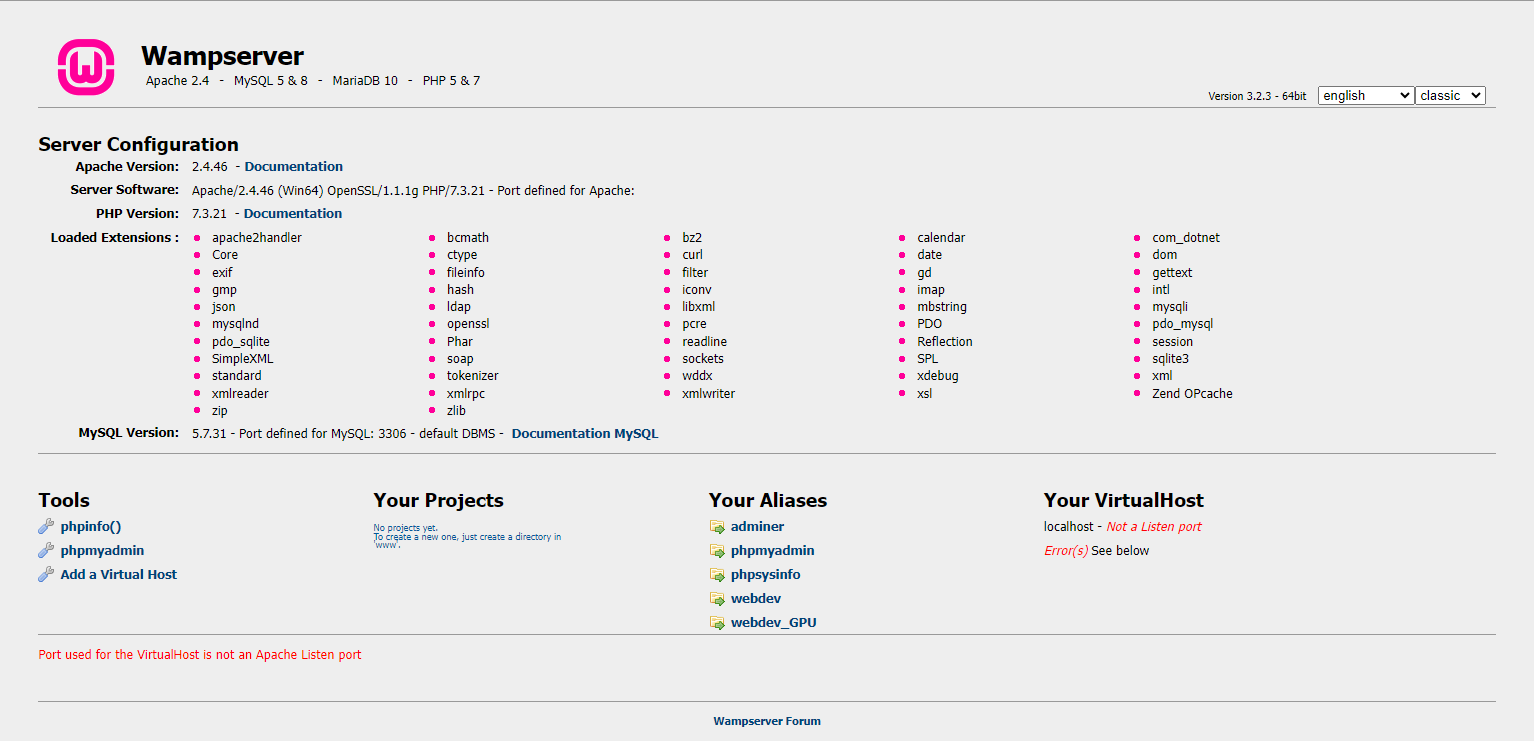Open the phpinfo() tool link
Screen dimensions: 1534x741
[x=91, y=527]
